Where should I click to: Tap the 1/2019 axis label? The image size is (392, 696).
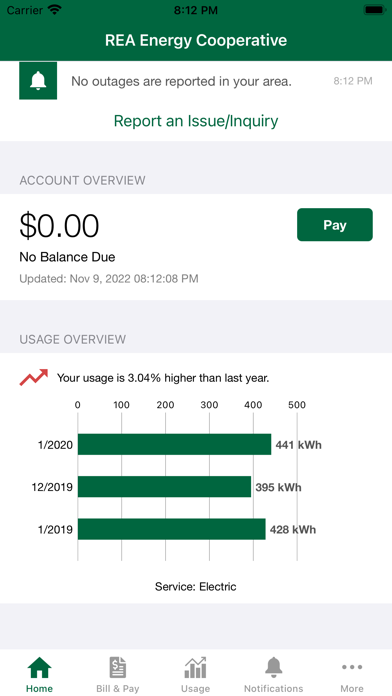click(55, 530)
